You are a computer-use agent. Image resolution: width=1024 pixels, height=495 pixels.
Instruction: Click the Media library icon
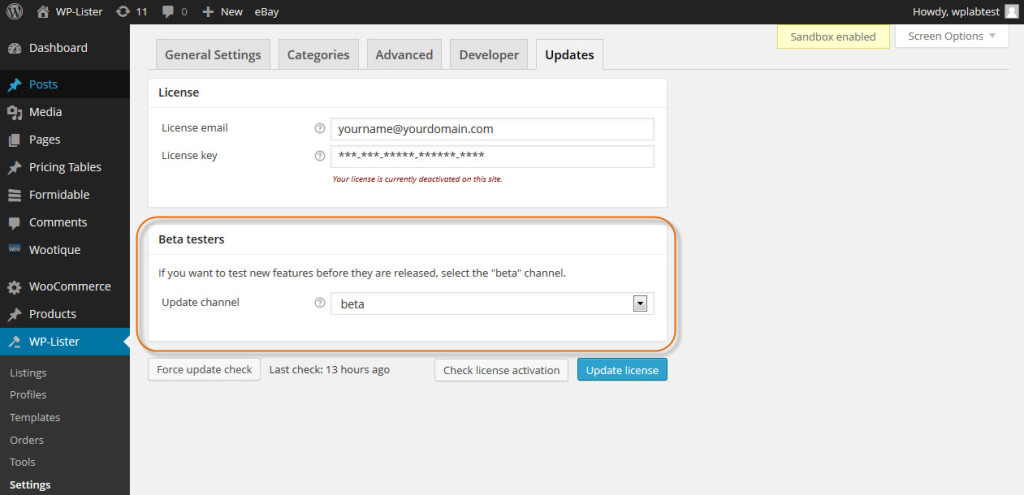(14, 112)
